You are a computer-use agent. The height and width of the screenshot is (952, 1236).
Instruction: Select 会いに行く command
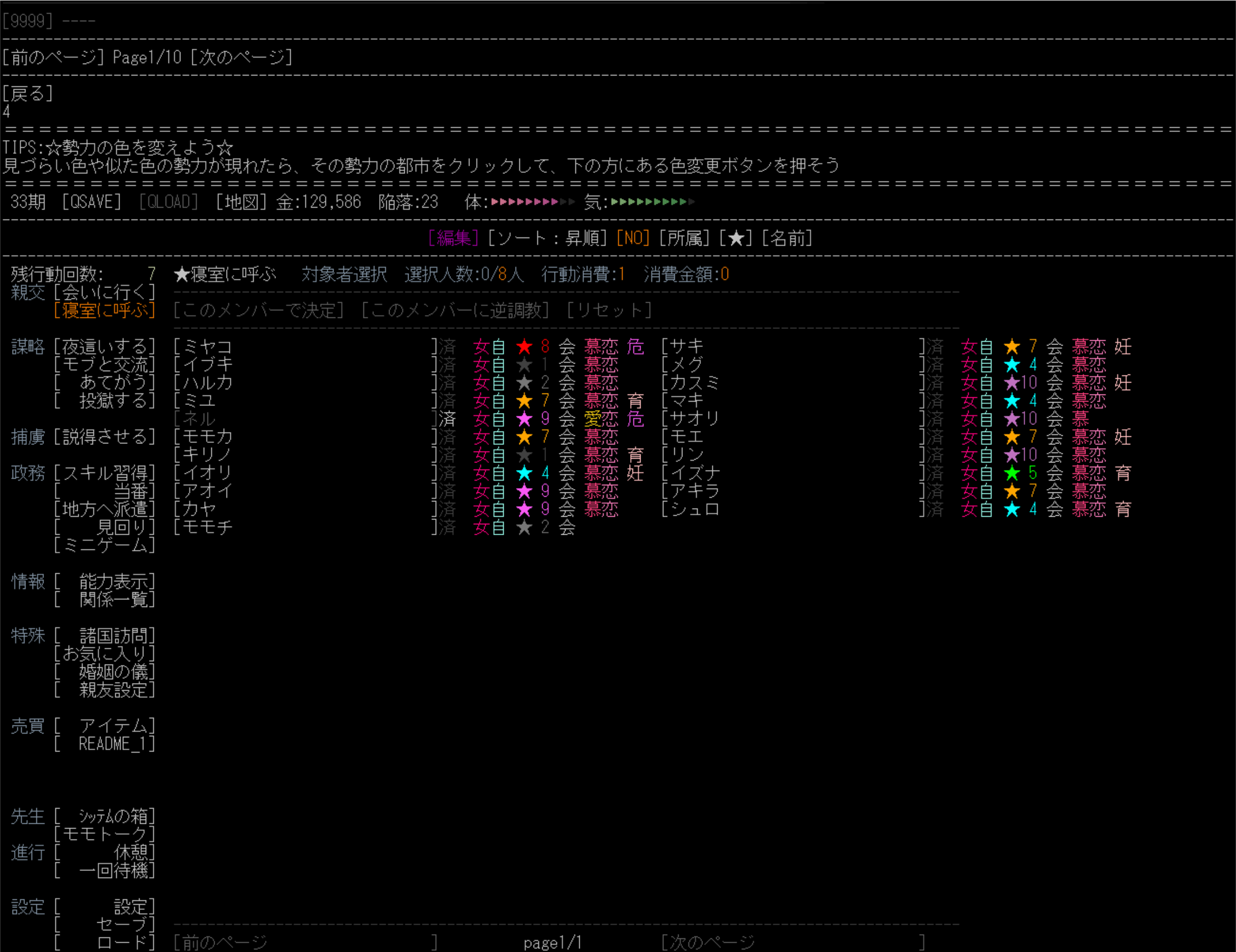(x=105, y=293)
